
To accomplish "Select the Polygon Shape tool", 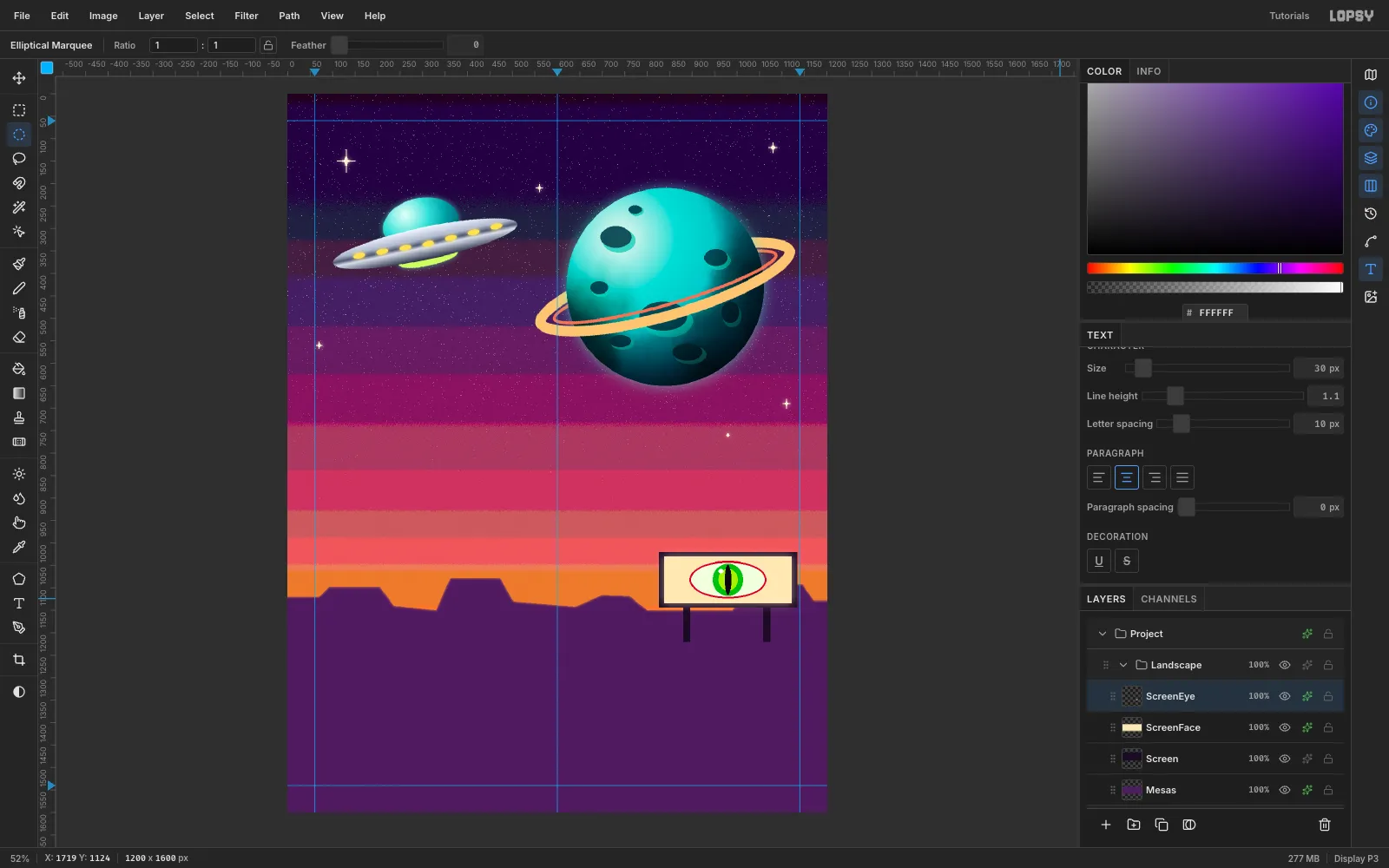I will 19,579.
